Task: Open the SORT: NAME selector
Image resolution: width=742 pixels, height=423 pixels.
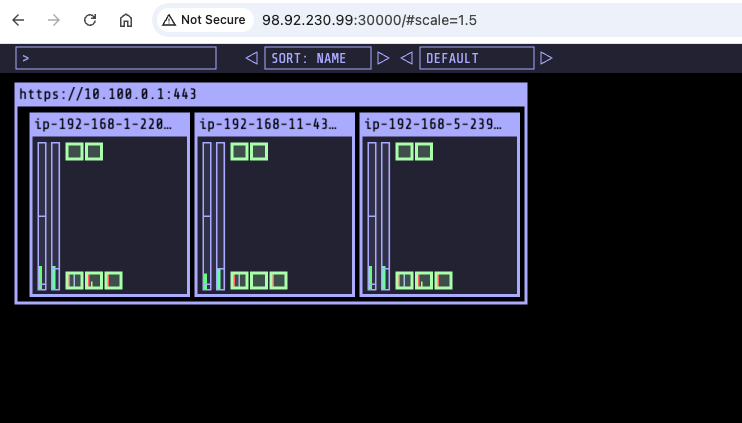Action: [x=317, y=58]
